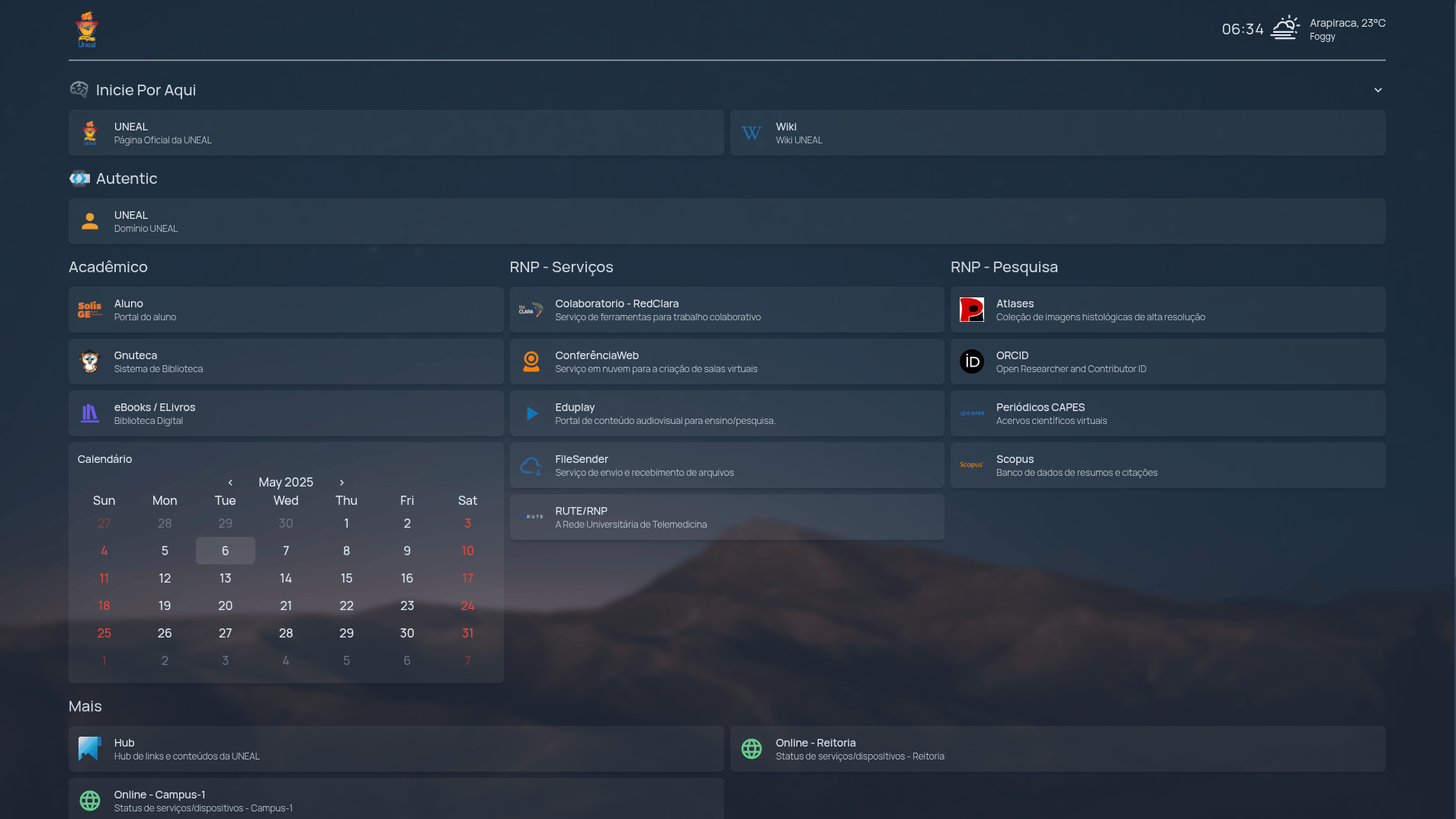Click the Mais section heading
The image size is (1456, 819).
pos(85,706)
